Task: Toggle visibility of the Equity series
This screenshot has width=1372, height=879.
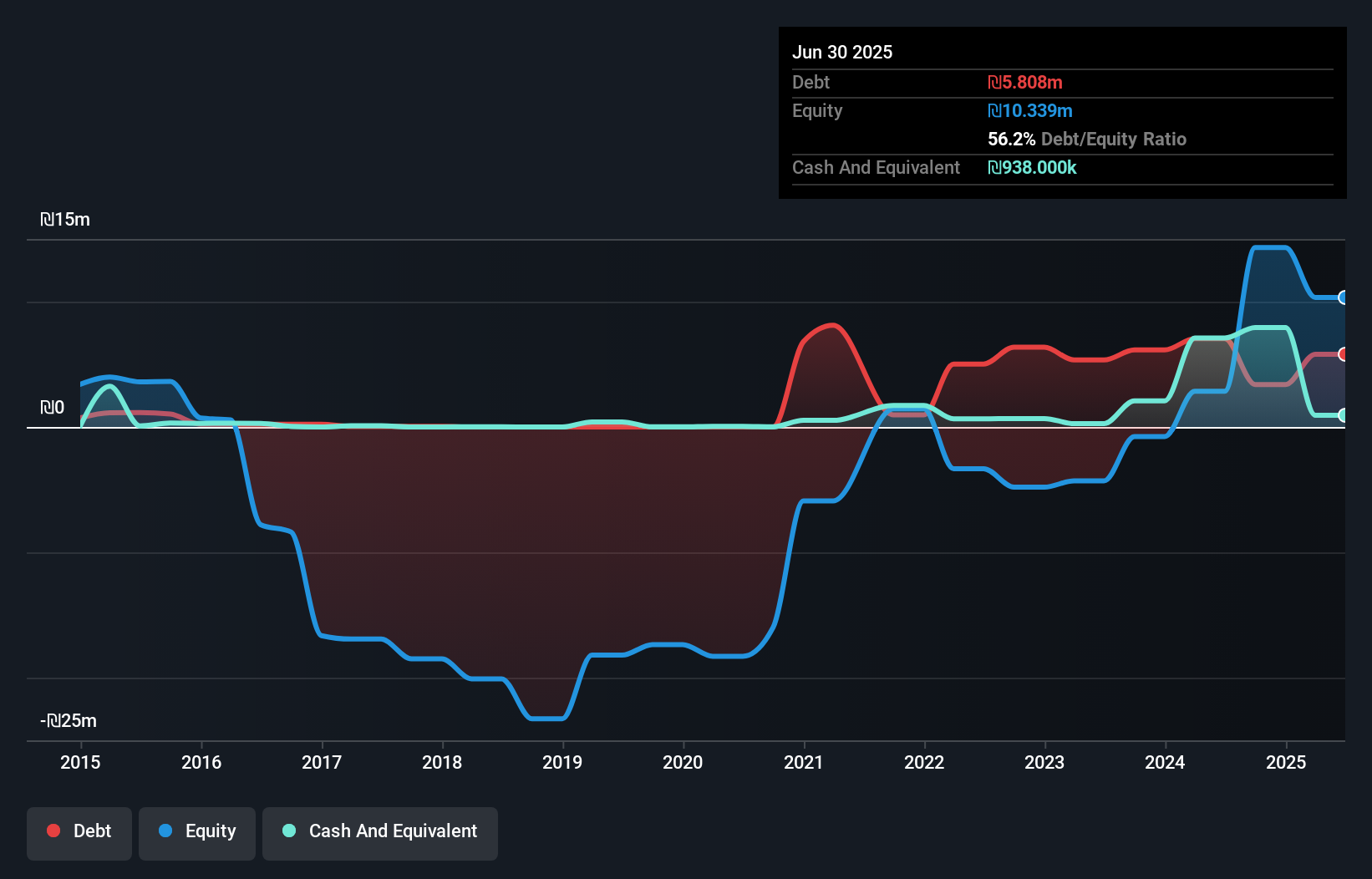Action: (x=196, y=832)
